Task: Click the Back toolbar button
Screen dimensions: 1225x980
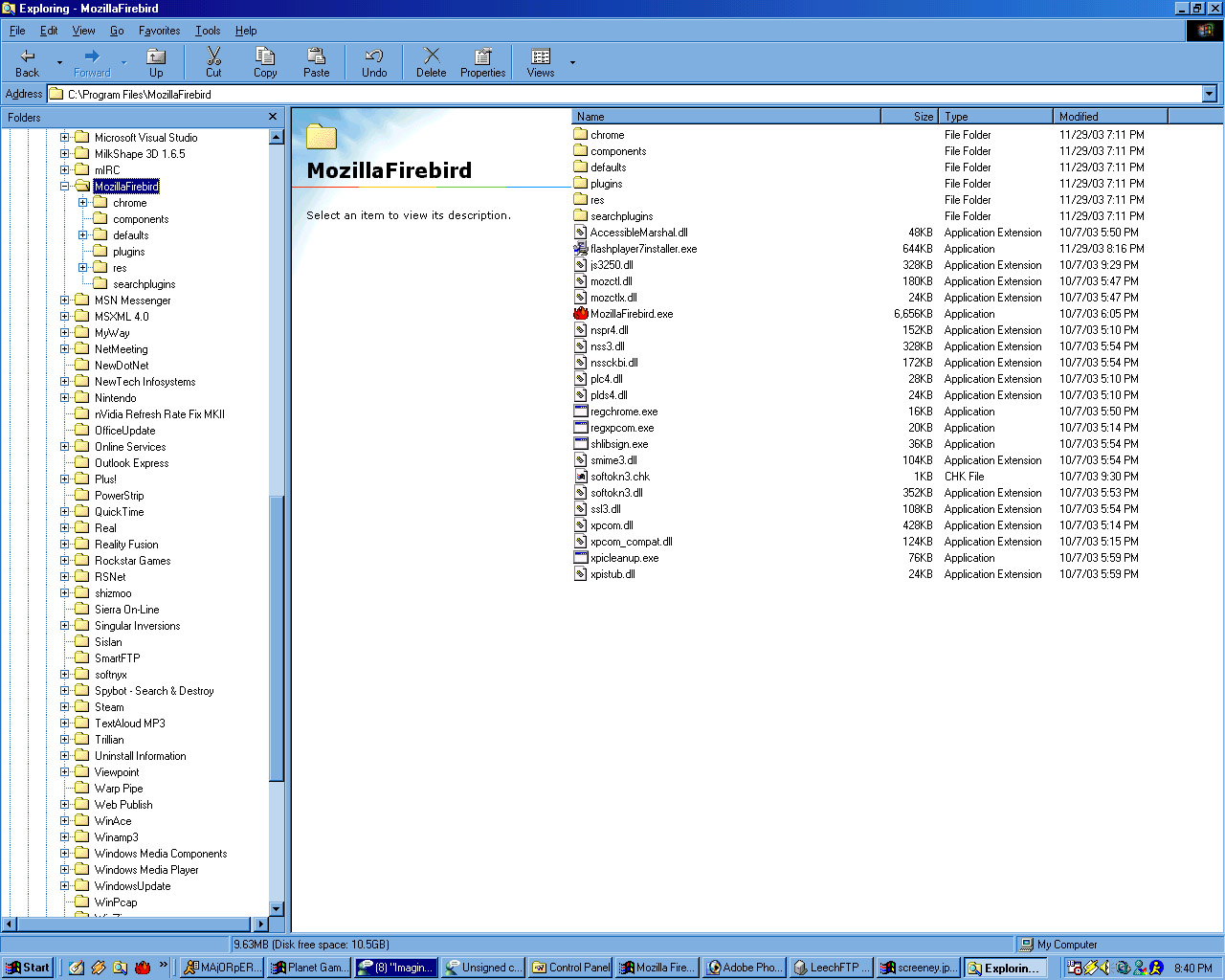Action: click(x=28, y=63)
